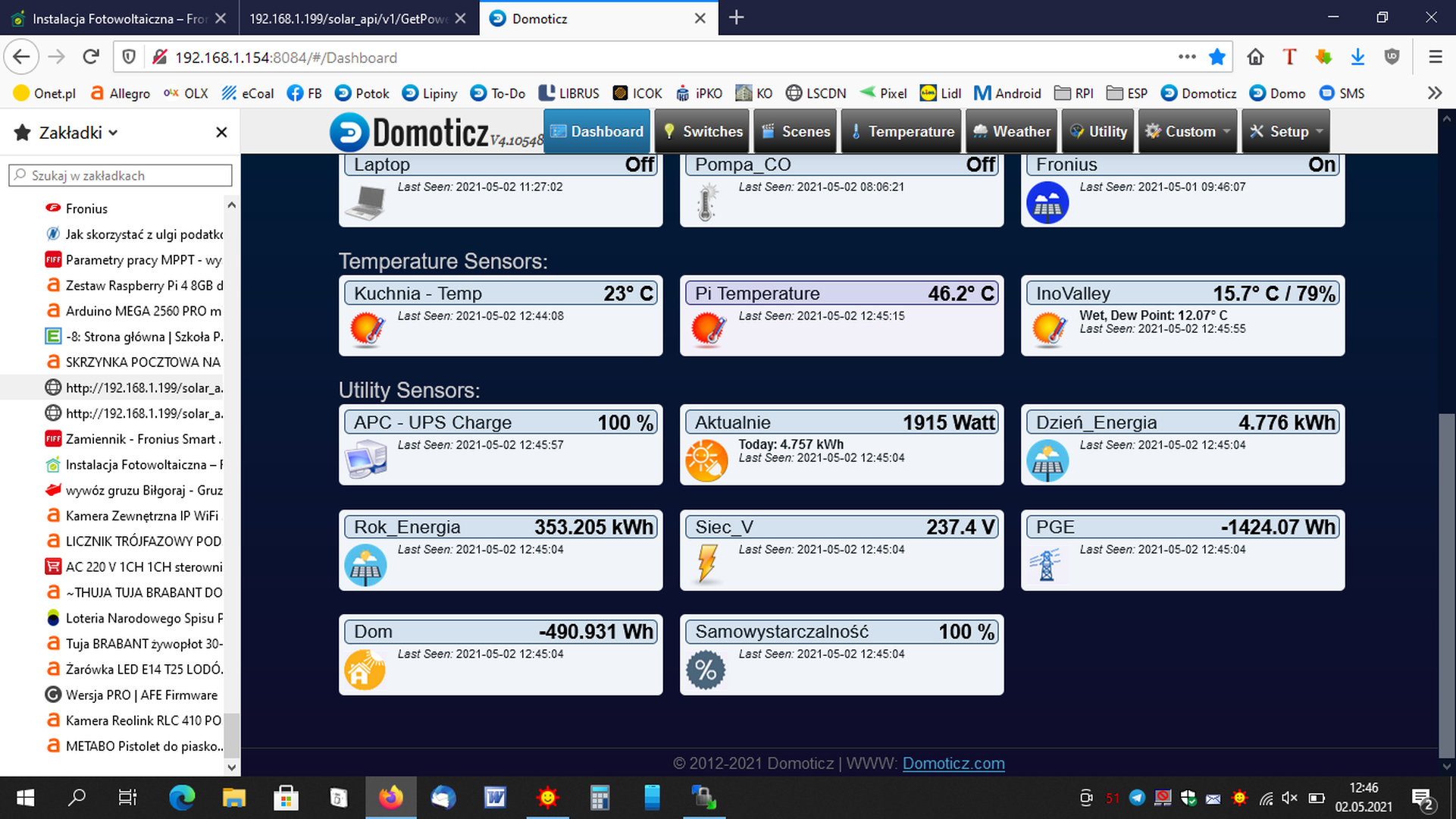Toggle the Pompa_CO thermometer switch icon
Viewport: 1456px width, 819px height.
706,202
